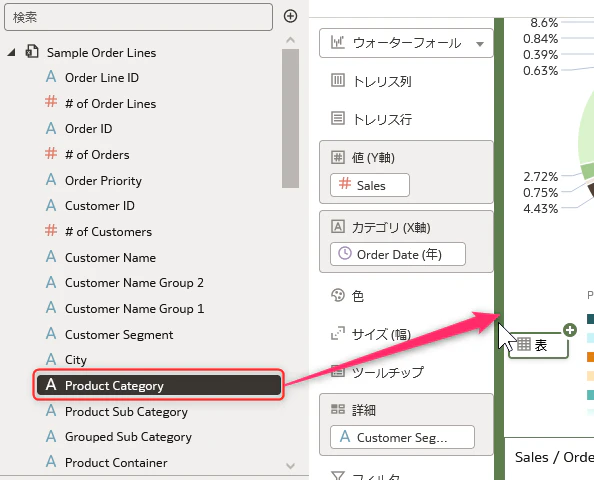594x480 pixels.
Task: Click the Customer Seg... chip in 詳細
Action: (402, 437)
